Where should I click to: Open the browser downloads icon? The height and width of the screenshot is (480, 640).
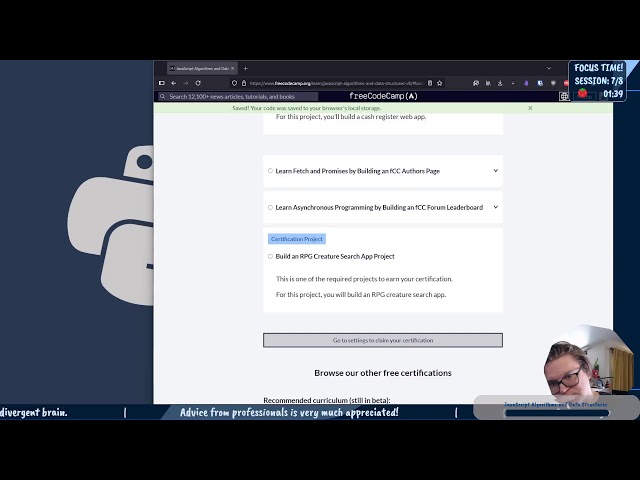[x=500, y=83]
